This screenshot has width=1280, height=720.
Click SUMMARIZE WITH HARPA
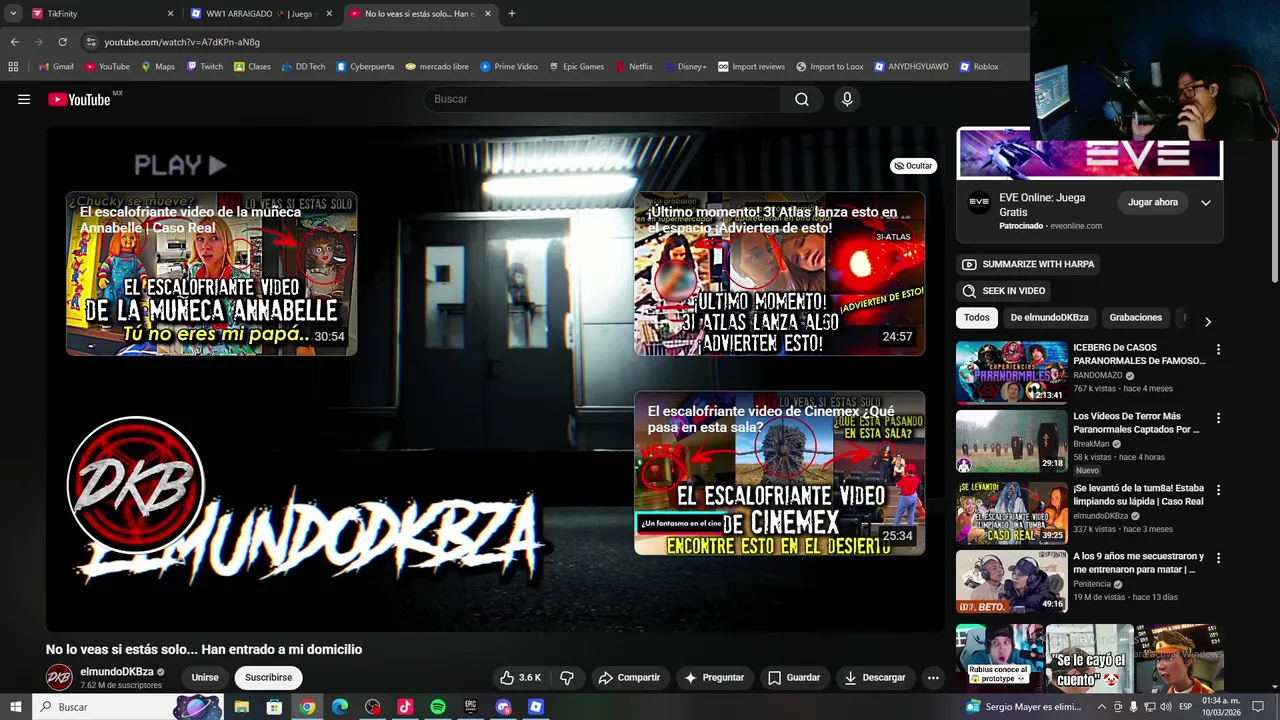click(x=1028, y=264)
